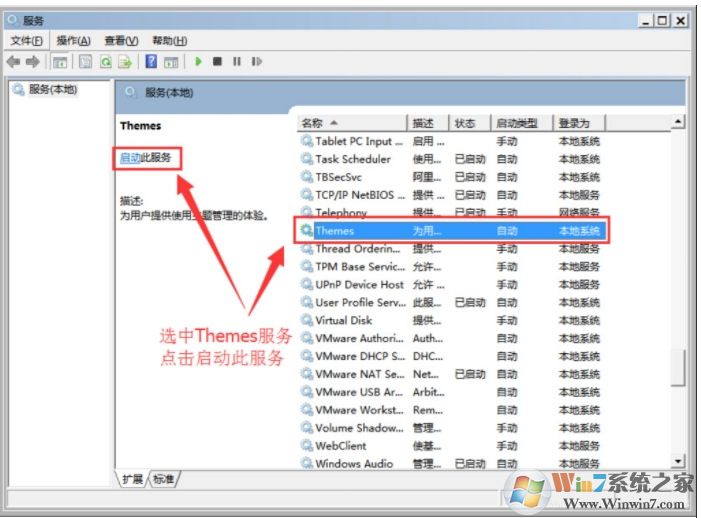Viewport: 701px width, 518px height.
Task: Toggle the action pane toolbar icon
Action: pyautogui.click(x=171, y=62)
